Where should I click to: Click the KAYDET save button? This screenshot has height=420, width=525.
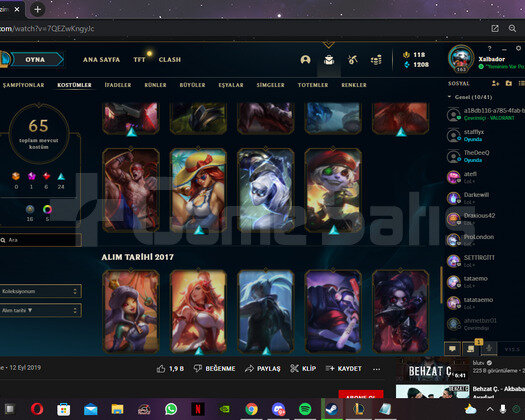[344, 369]
